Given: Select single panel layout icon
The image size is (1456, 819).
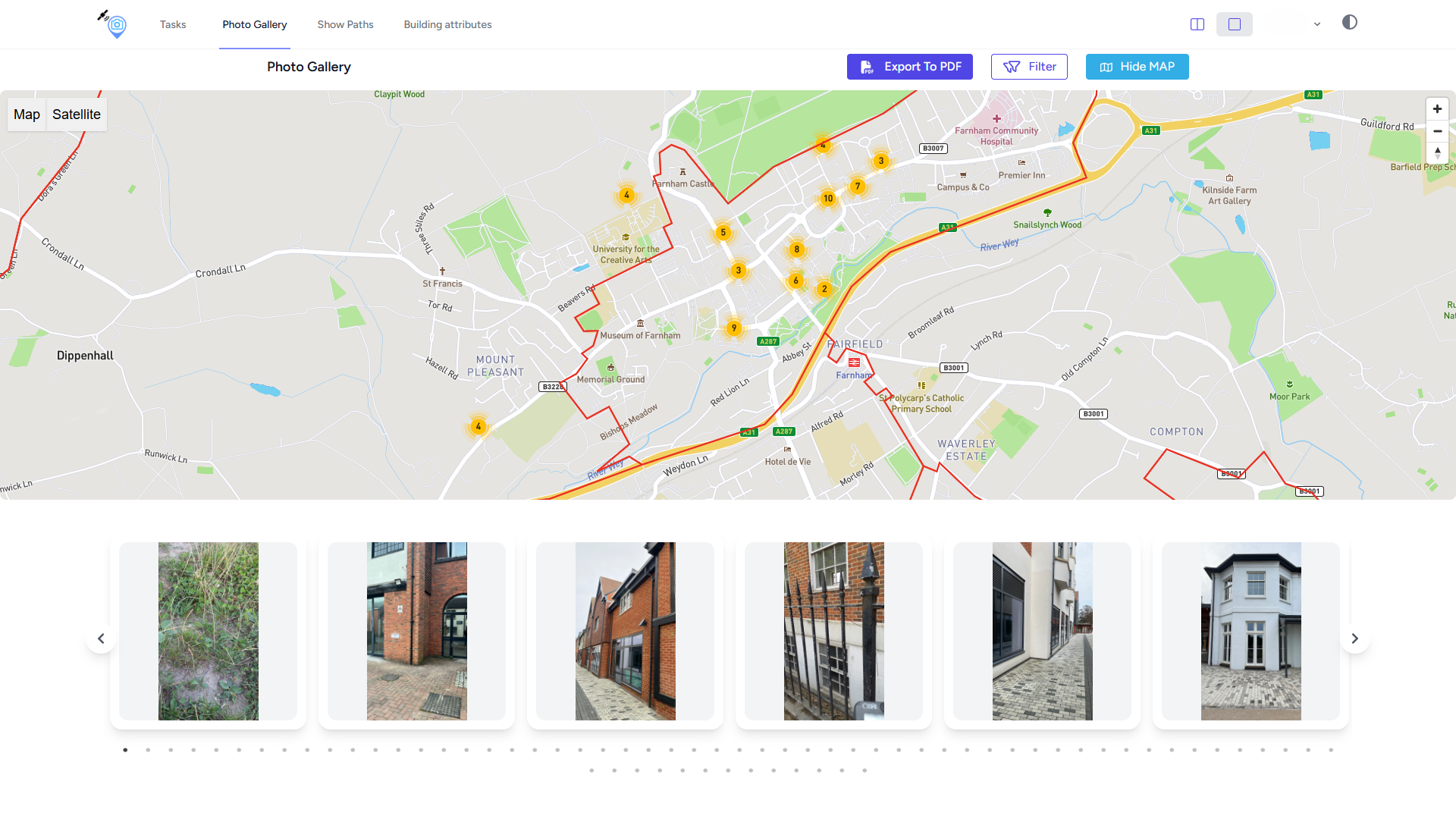Looking at the screenshot, I should pyautogui.click(x=1235, y=24).
